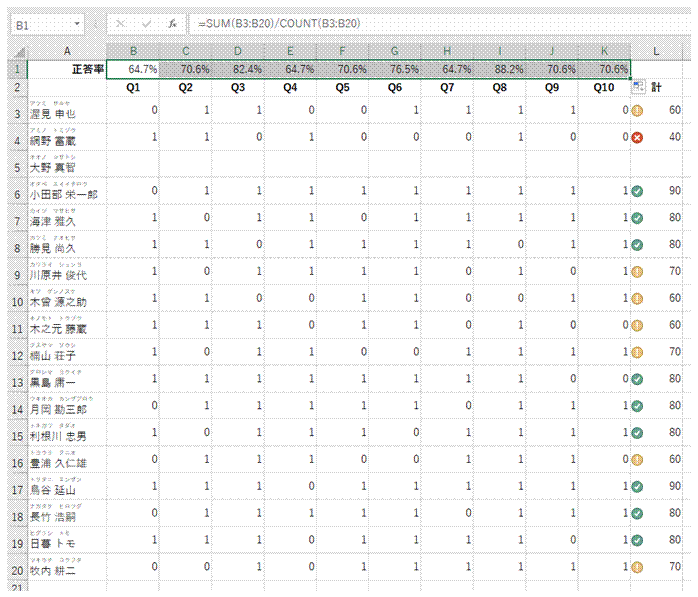Select the name cell 牧内 耕二
The image size is (698, 597).
[67, 567]
